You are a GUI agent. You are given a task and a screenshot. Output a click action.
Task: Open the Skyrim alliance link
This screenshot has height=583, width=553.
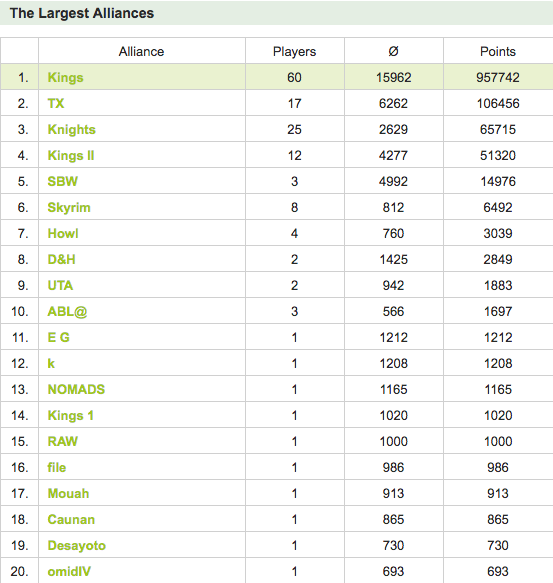pyautogui.click(x=69, y=207)
